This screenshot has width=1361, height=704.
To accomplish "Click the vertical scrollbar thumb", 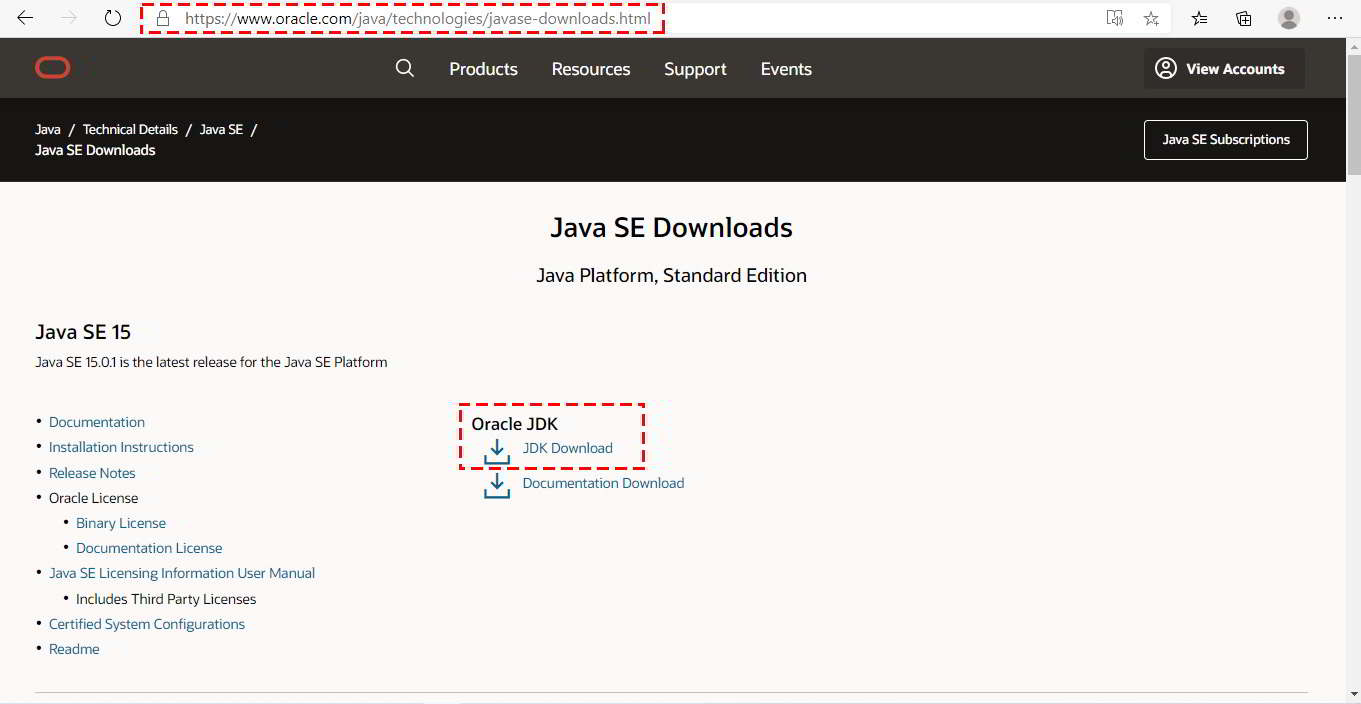I will pyautogui.click(x=1353, y=115).
